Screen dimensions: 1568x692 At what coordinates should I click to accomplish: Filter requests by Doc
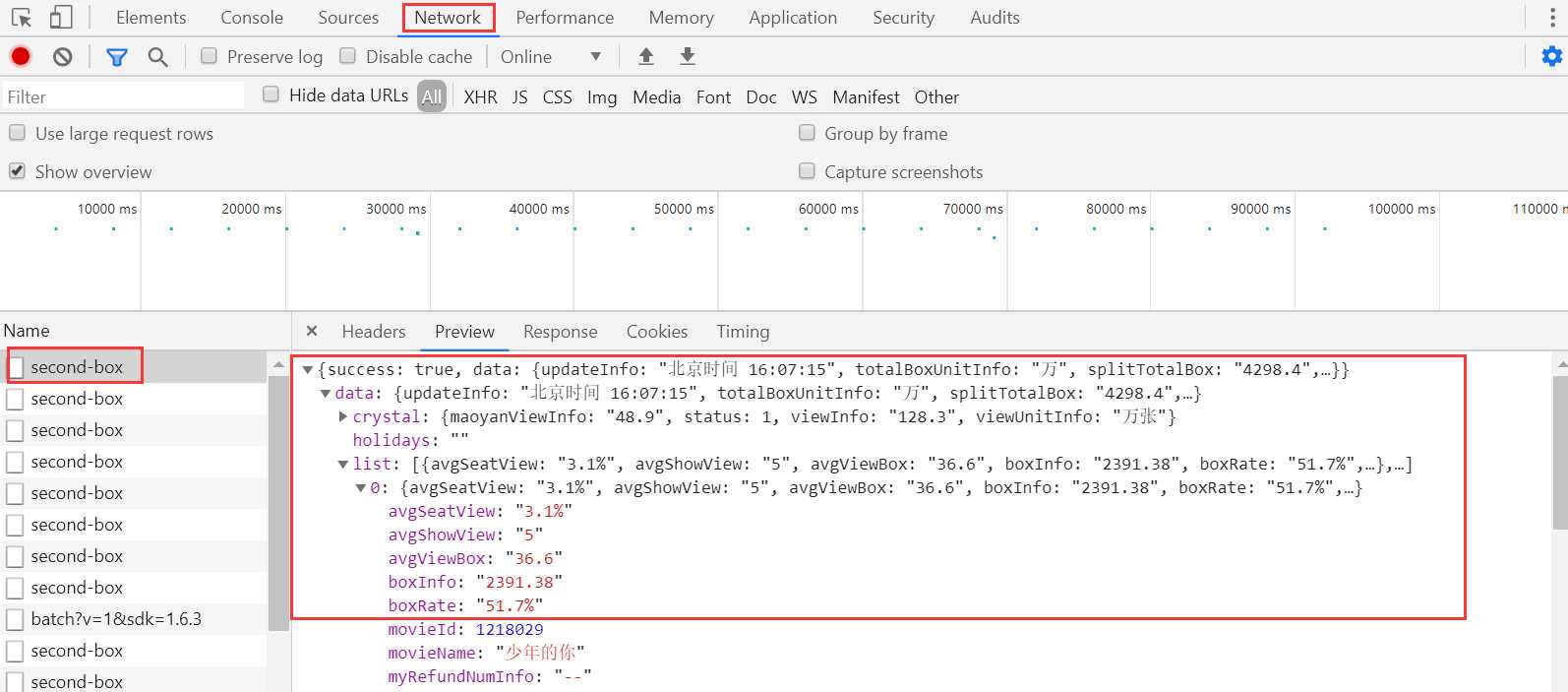point(761,96)
